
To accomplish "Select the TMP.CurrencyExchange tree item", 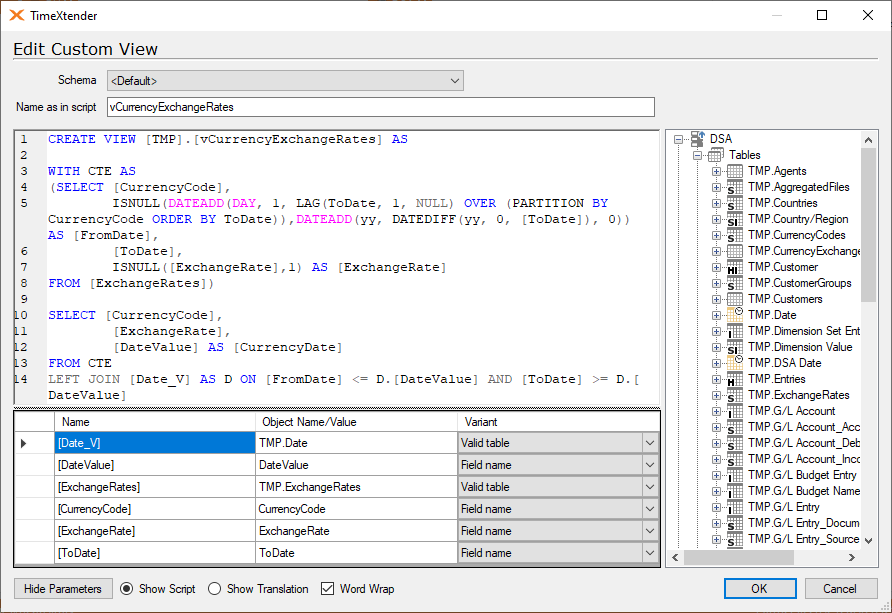I will pyautogui.click(x=804, y=251).
